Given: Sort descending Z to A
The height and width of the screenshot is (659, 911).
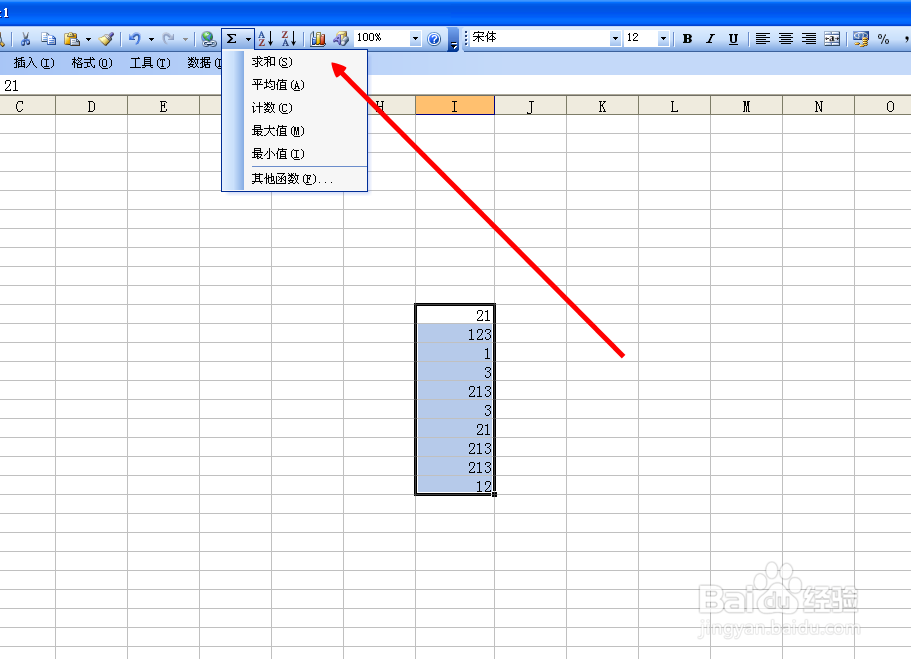Looking at the screenshot, I should (x=289, y=39).
